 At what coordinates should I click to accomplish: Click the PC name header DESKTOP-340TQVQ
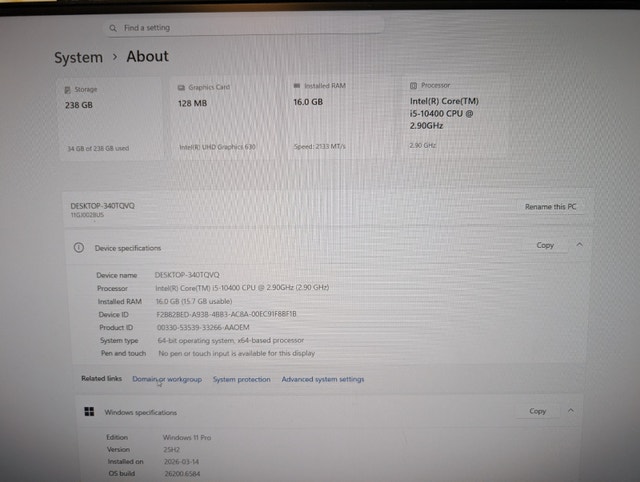tap(102, 206)
